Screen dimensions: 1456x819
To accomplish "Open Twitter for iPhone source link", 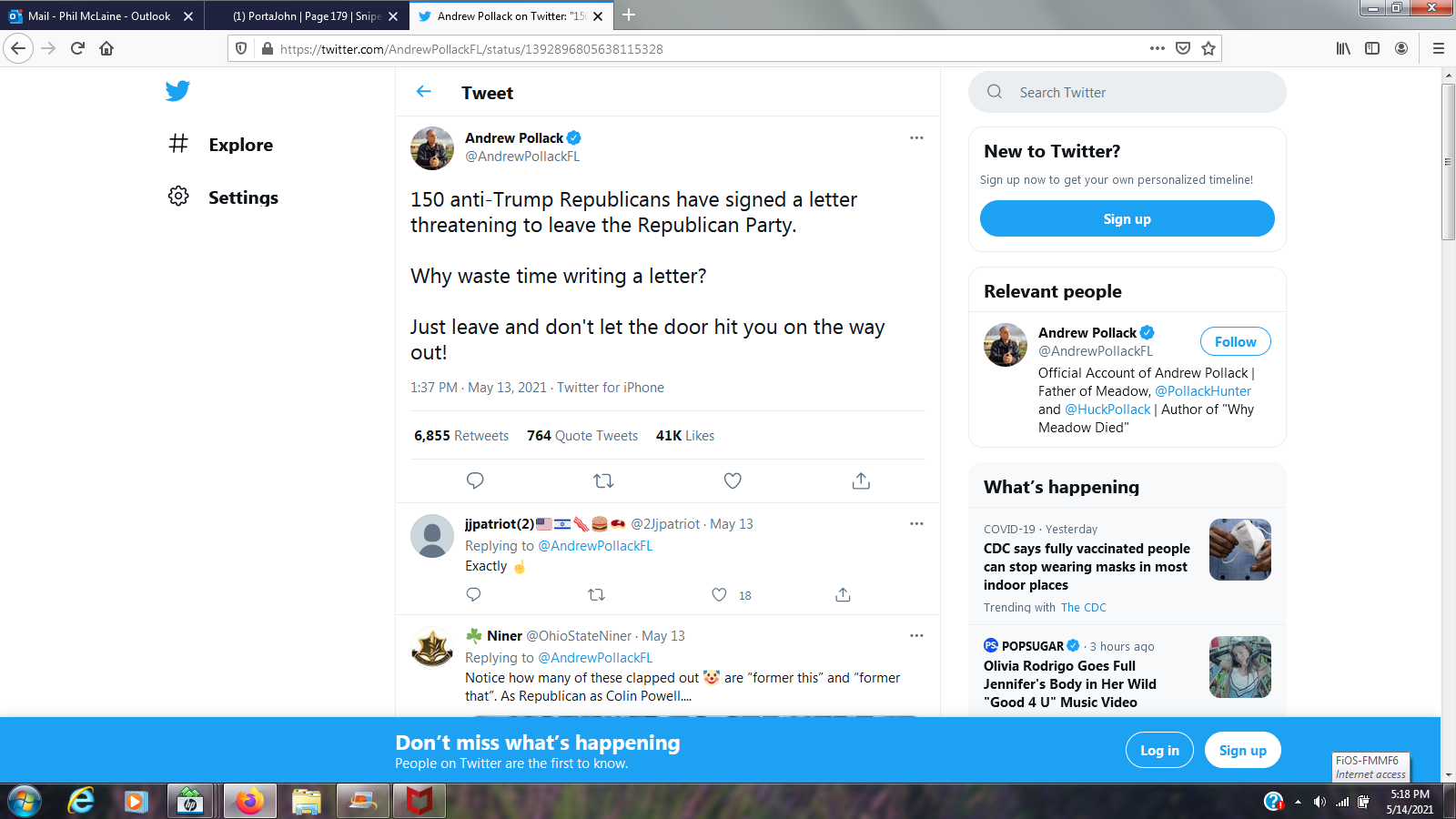I will point(611,388).
